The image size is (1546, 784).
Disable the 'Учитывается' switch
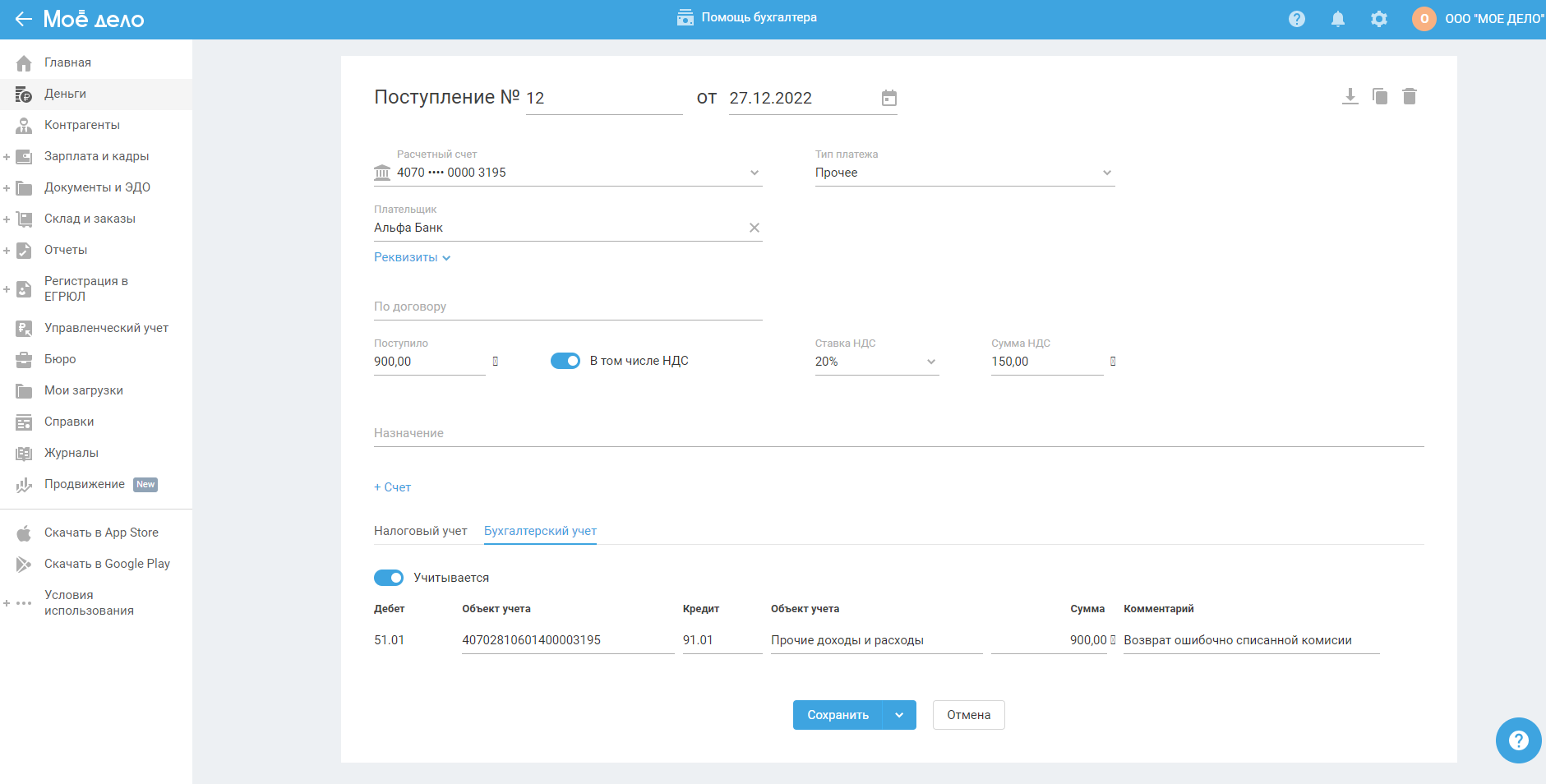[389, 578]
